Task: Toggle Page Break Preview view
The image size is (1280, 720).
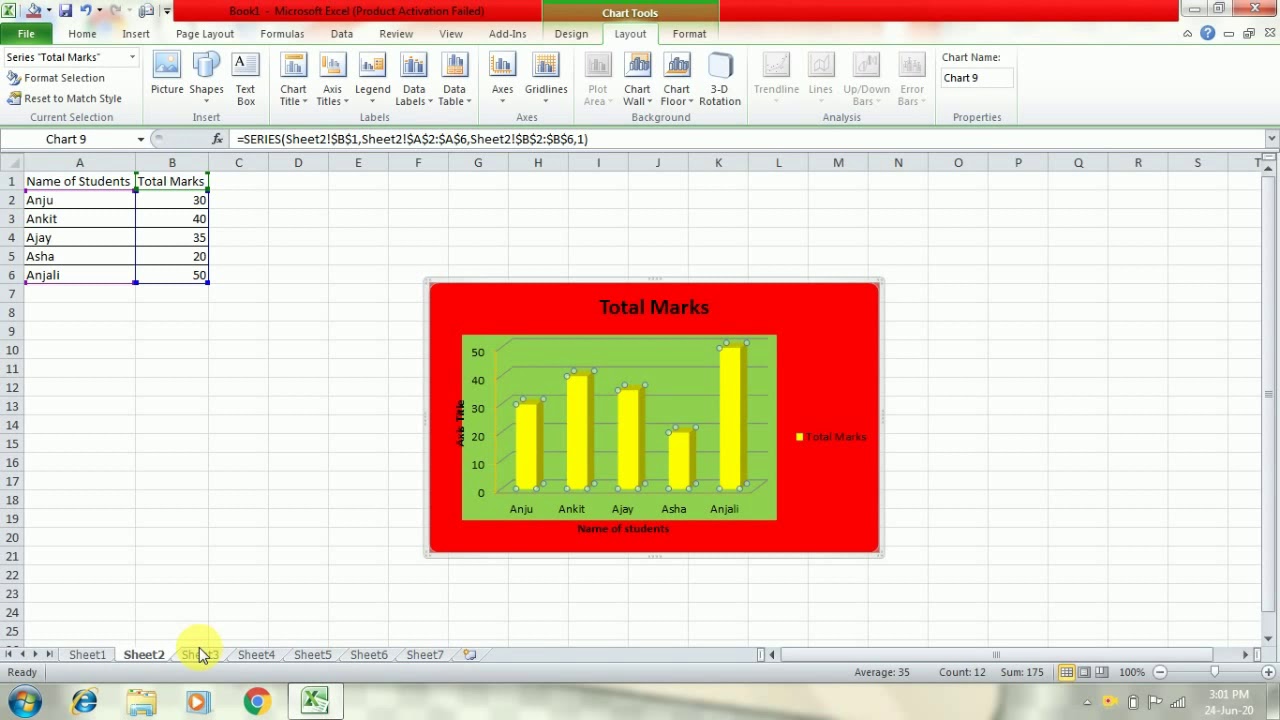Action: (x=1101, y=672)
